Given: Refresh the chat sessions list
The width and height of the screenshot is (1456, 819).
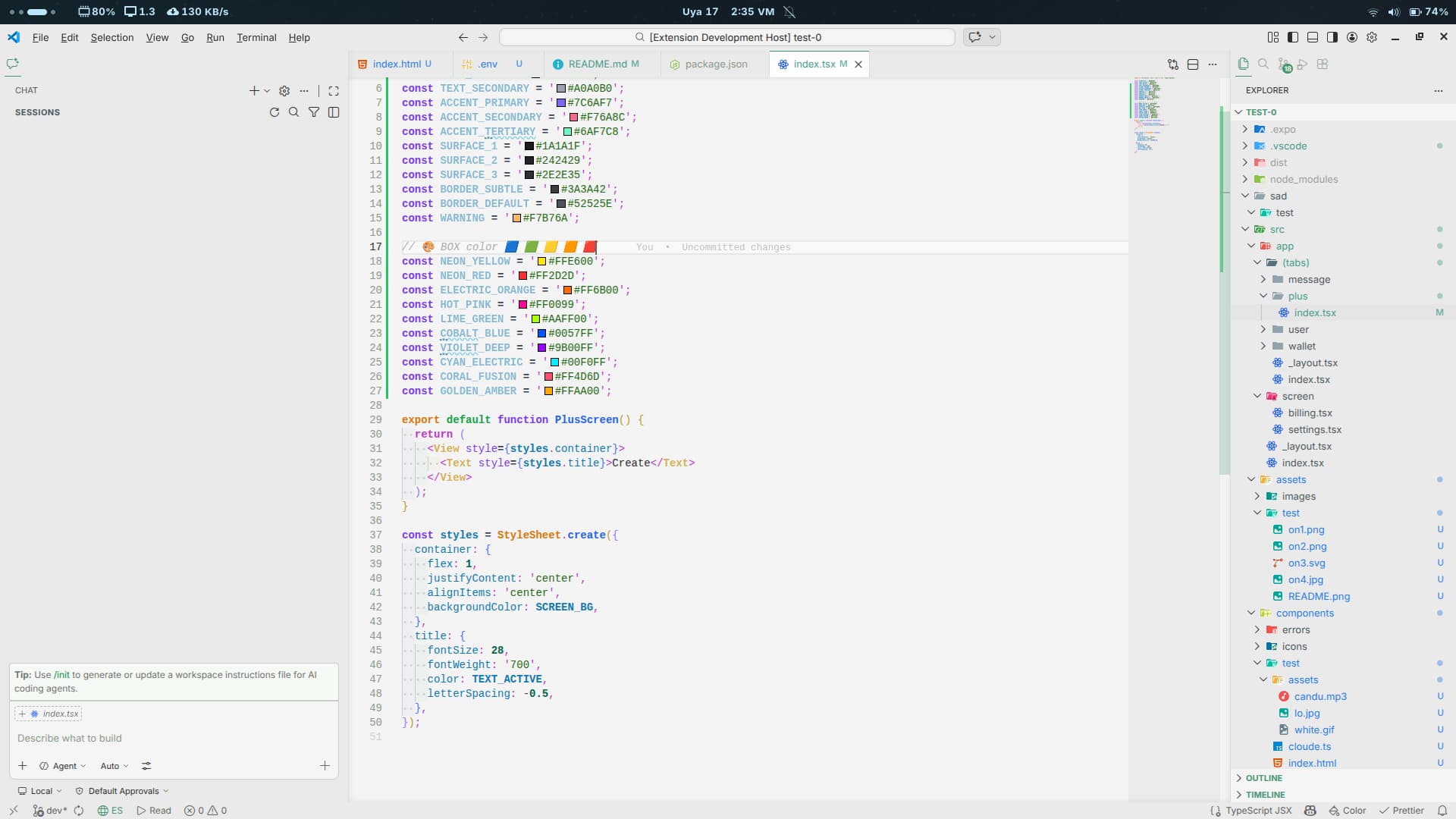Looking at the screenshot, I should coord(274,112).
